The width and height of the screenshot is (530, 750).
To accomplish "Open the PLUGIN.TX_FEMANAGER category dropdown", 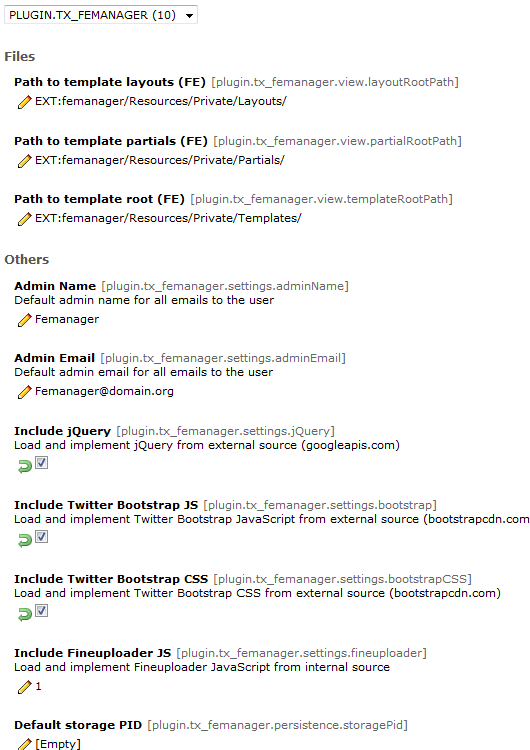I will pos(101,15).
